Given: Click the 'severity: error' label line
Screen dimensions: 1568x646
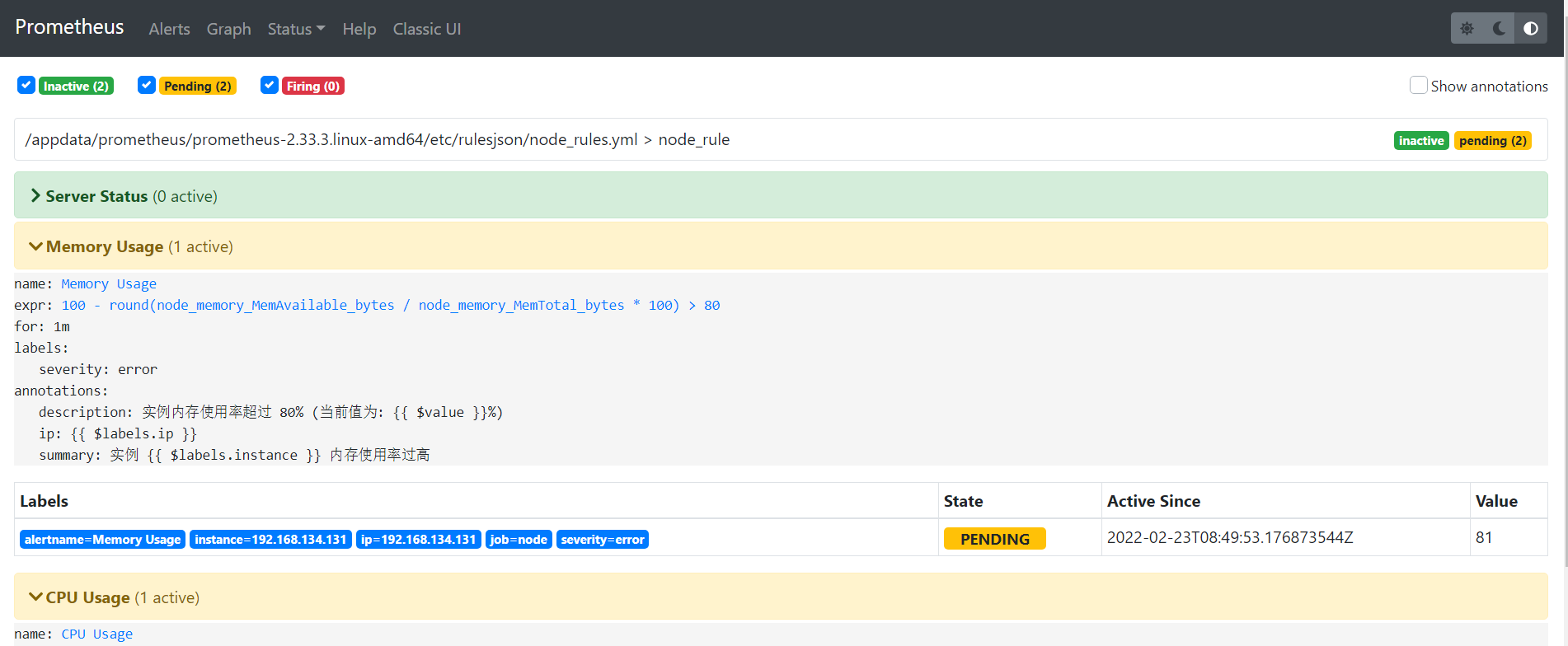Looking at the screenshot, I should (98, 369).
